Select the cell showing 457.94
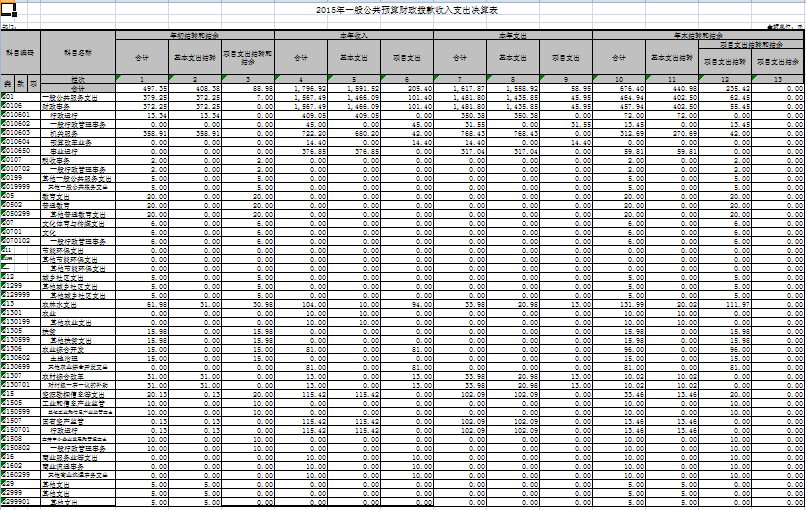 click(619, 106)
